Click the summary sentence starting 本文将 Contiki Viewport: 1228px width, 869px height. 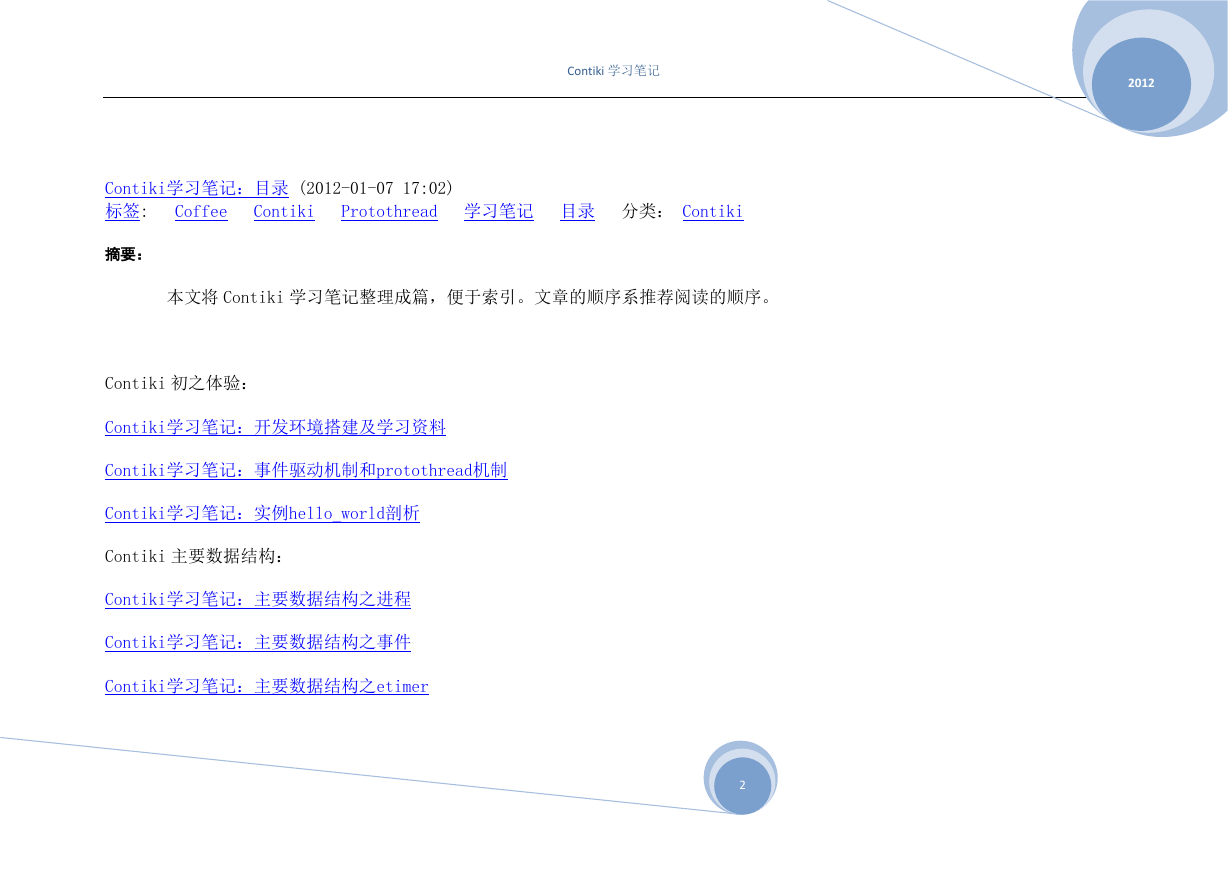(470, 297)
